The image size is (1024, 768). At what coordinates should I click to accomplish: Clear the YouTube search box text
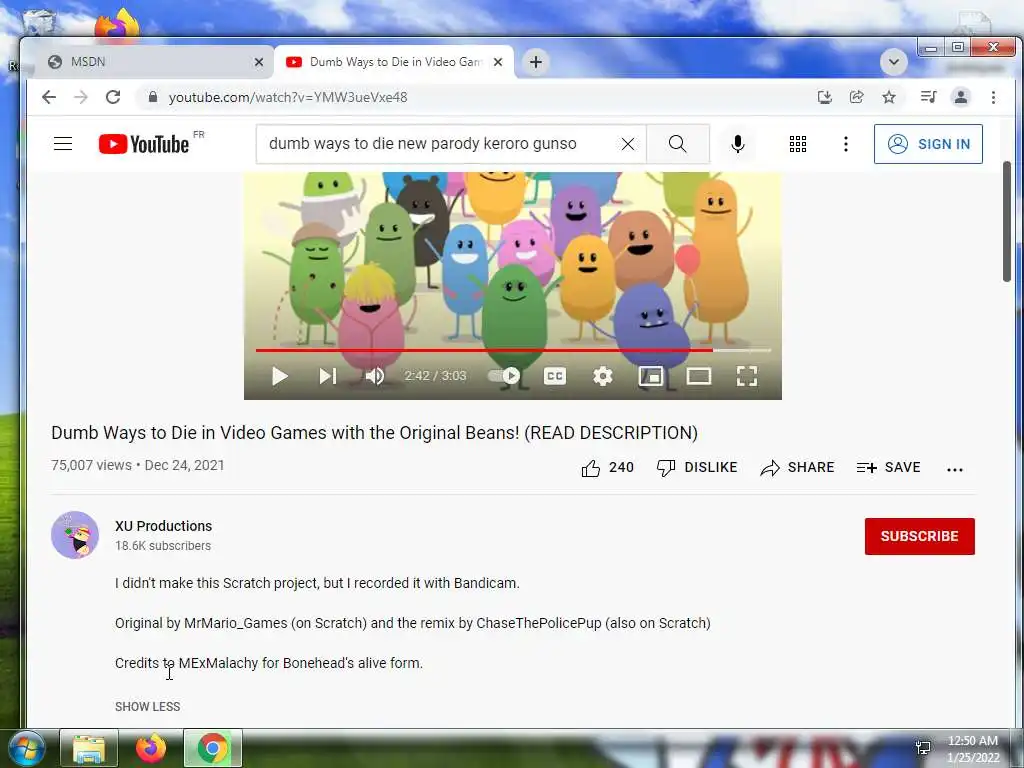click(x=628, y=144)
